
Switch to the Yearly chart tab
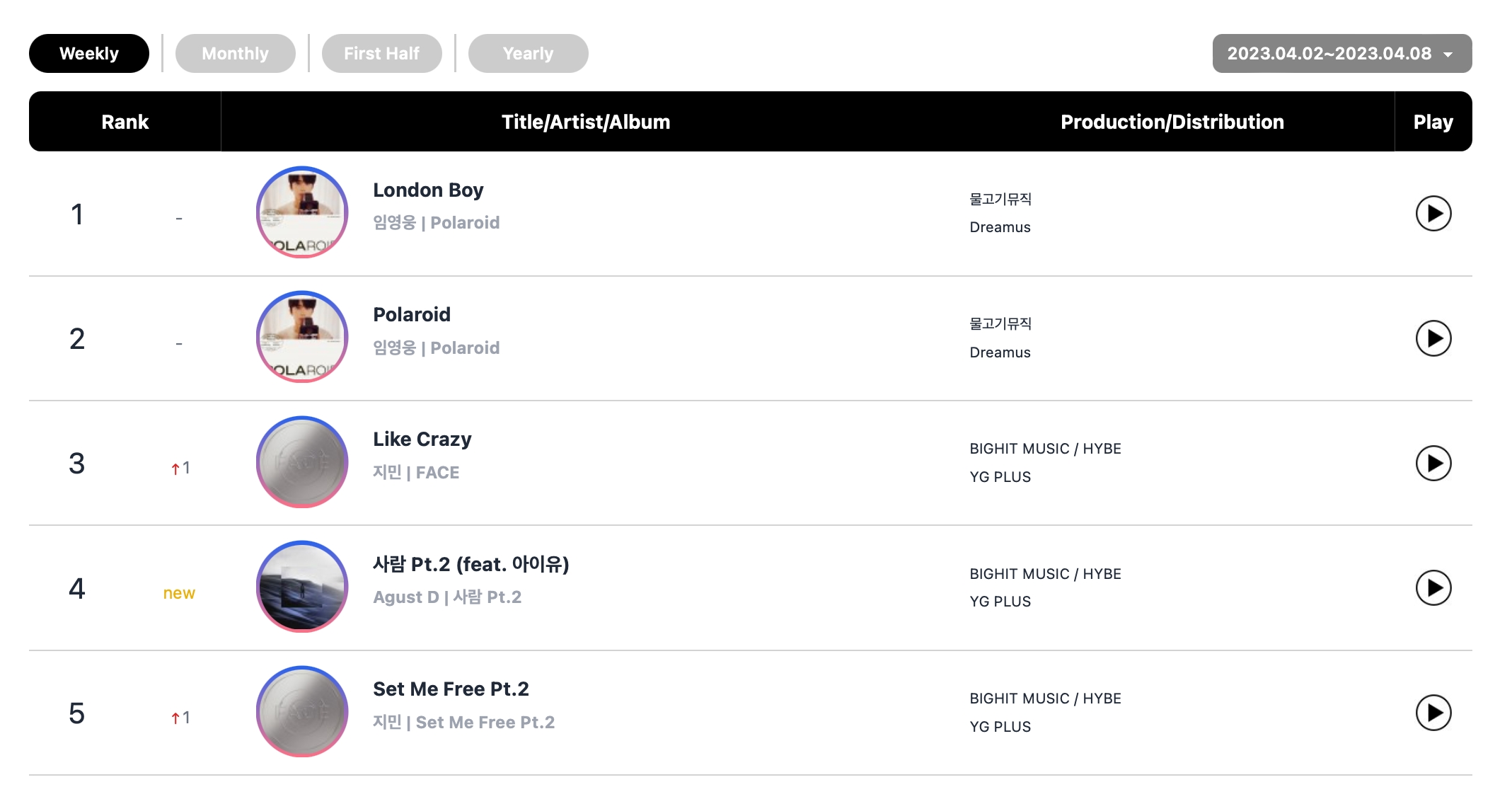(x=529, y=53)
